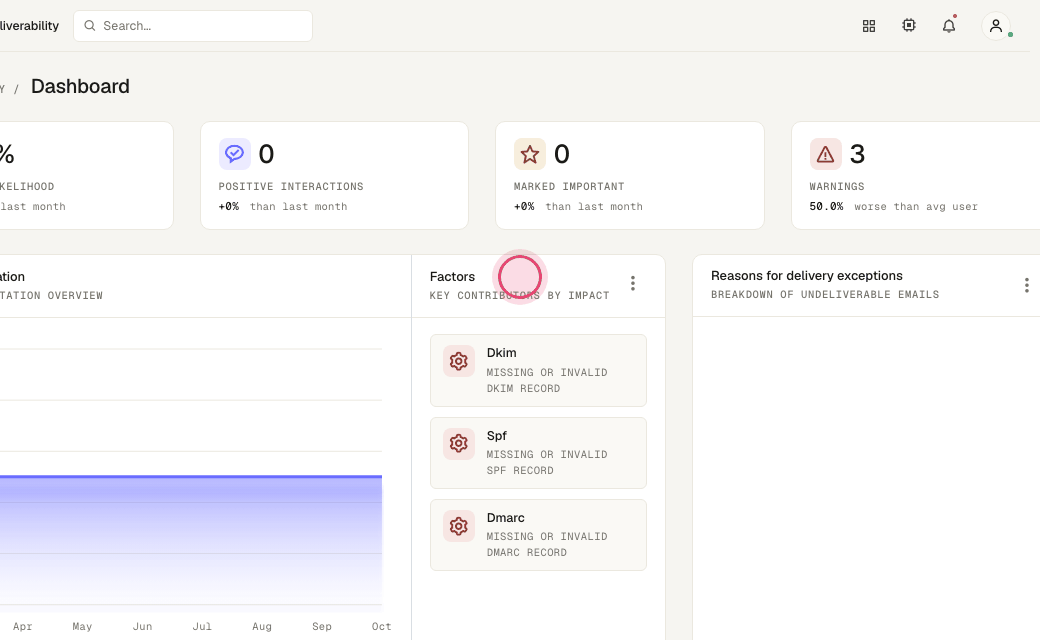Select the Dmarc missing record card
The height and width of the screenshot is (640, 1040).
(538, 535)
